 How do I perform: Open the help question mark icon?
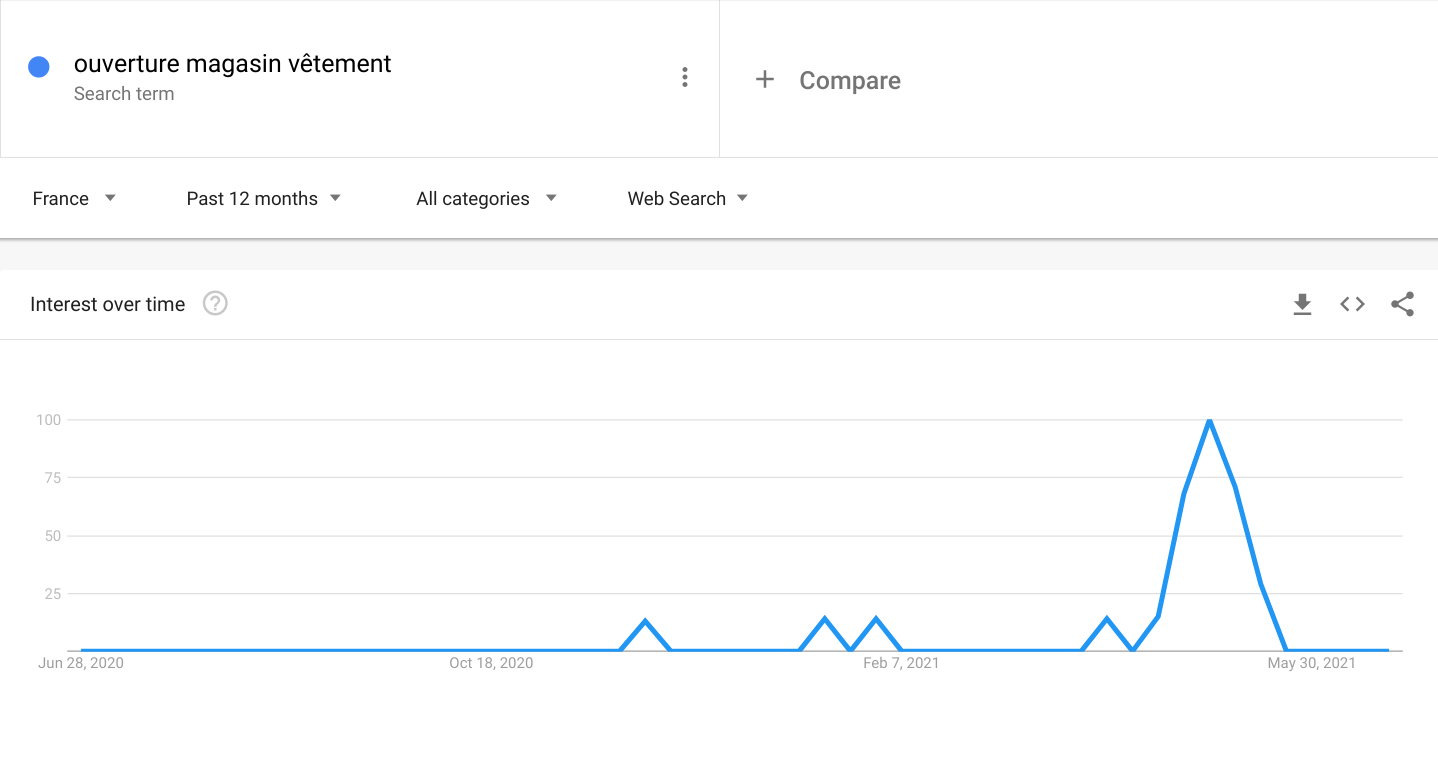215,303
